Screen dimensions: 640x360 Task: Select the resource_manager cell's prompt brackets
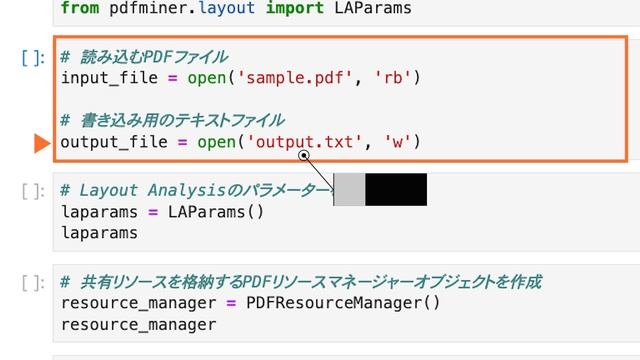coord(33,282)
